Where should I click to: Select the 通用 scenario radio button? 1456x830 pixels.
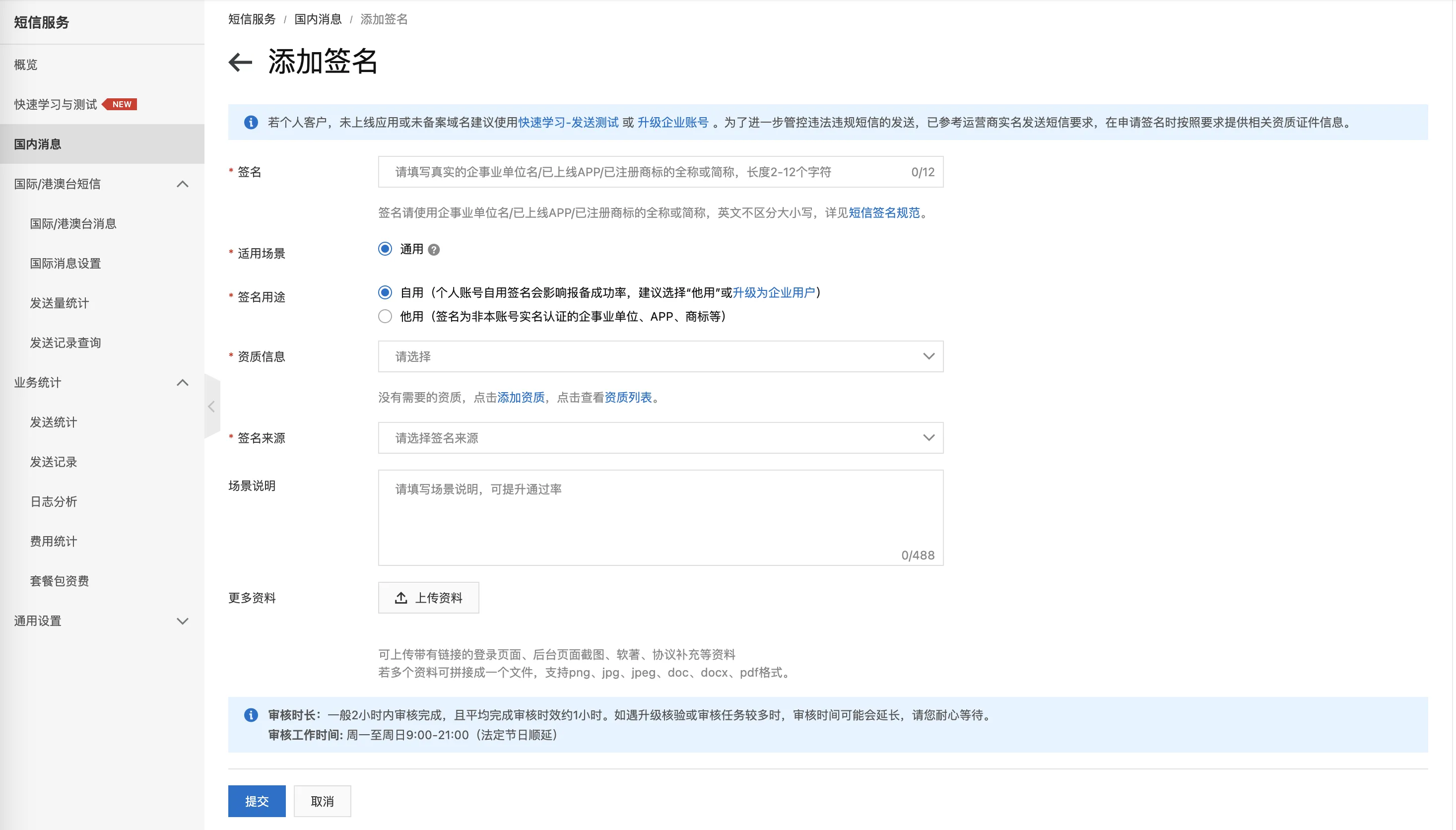(x=385, y=249)
